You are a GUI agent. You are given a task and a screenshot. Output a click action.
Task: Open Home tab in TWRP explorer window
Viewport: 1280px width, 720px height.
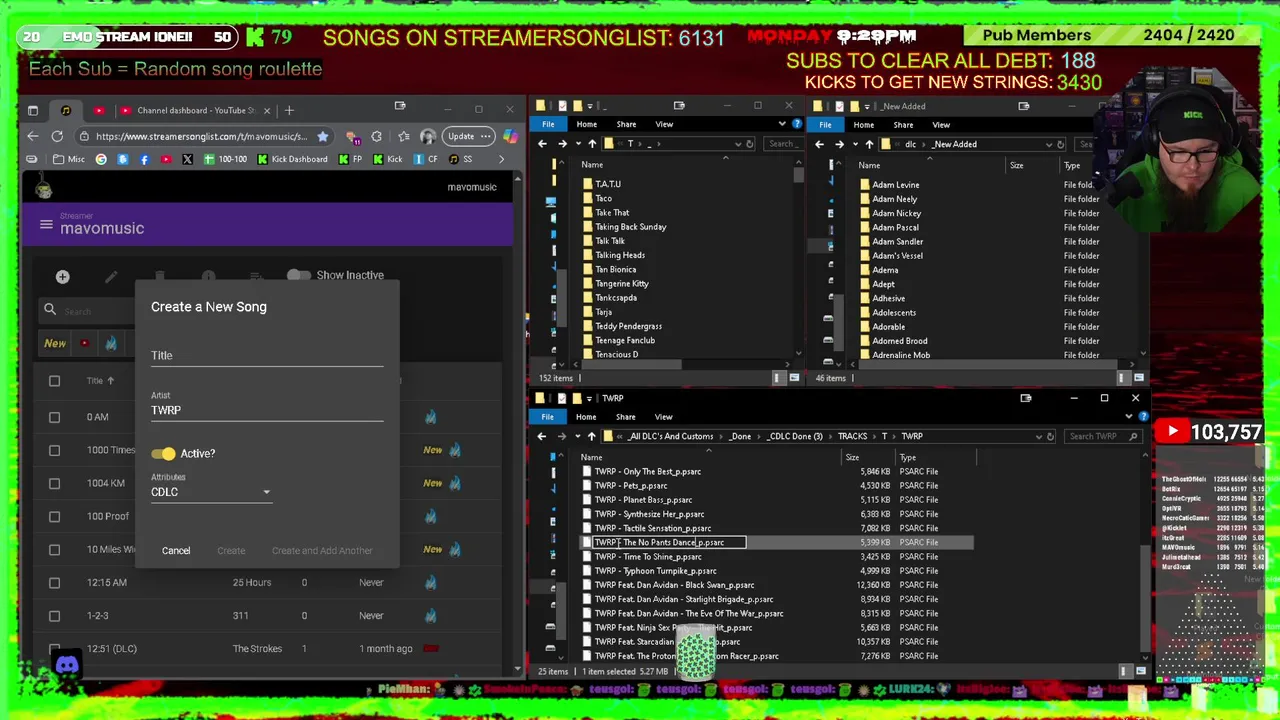(586, 417)
